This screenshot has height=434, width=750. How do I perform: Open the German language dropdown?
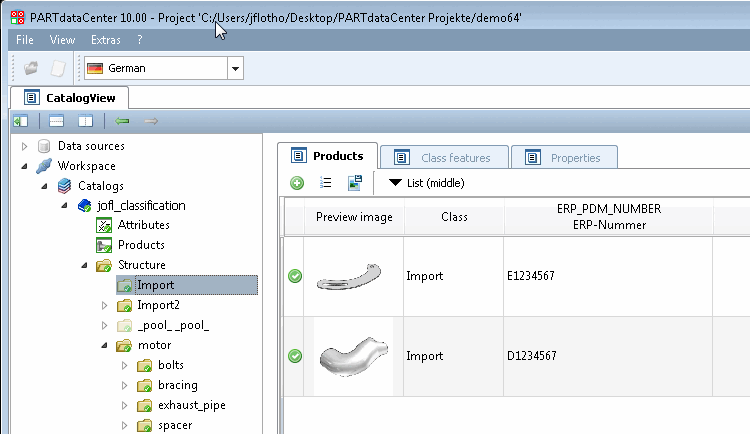point(236,69)
